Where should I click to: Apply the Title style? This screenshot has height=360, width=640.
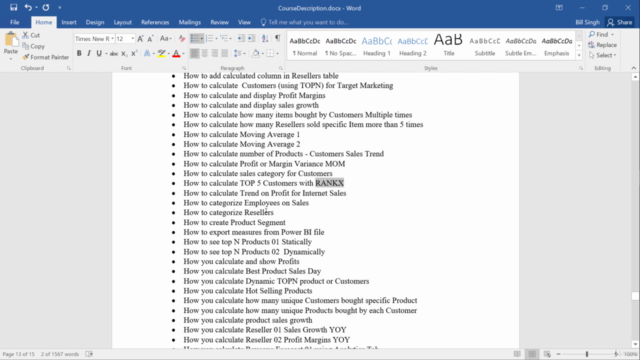click(x=449, y=46)
